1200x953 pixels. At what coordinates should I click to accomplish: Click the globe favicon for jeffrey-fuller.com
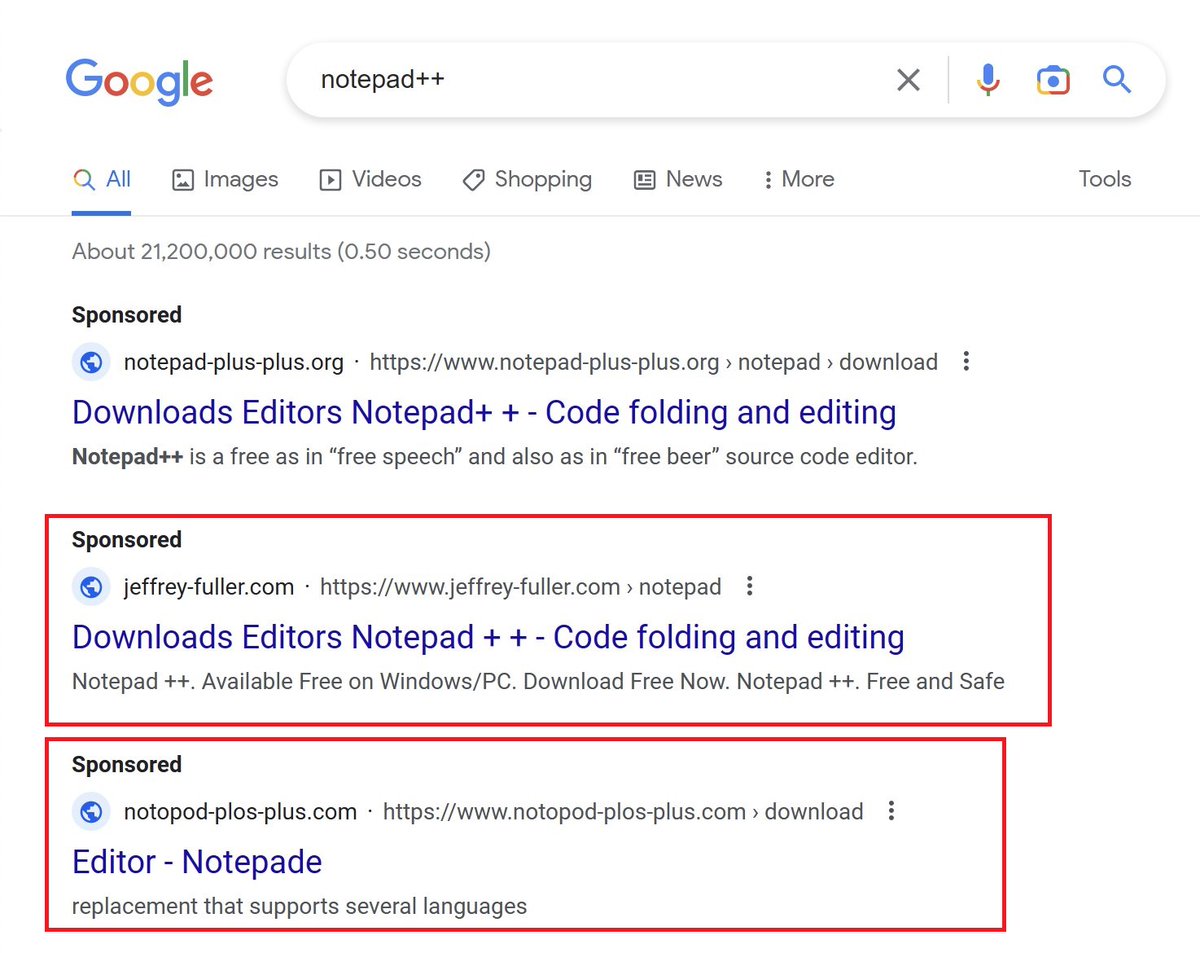point(91,587)
